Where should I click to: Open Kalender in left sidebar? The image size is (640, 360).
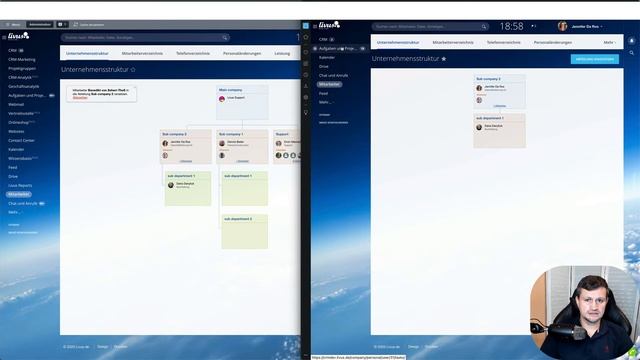[x=16, y=149]
